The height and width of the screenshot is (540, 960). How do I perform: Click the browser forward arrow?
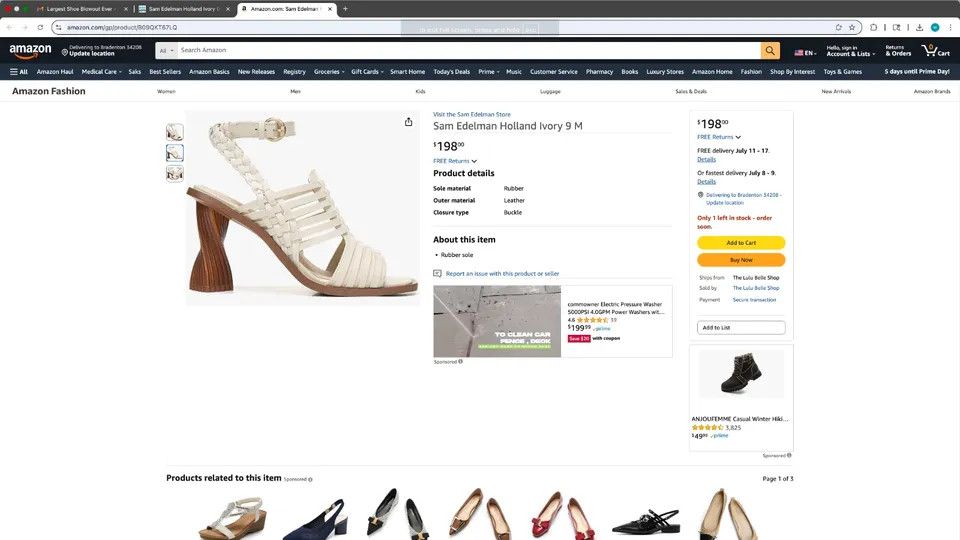[x=24, y=27]
